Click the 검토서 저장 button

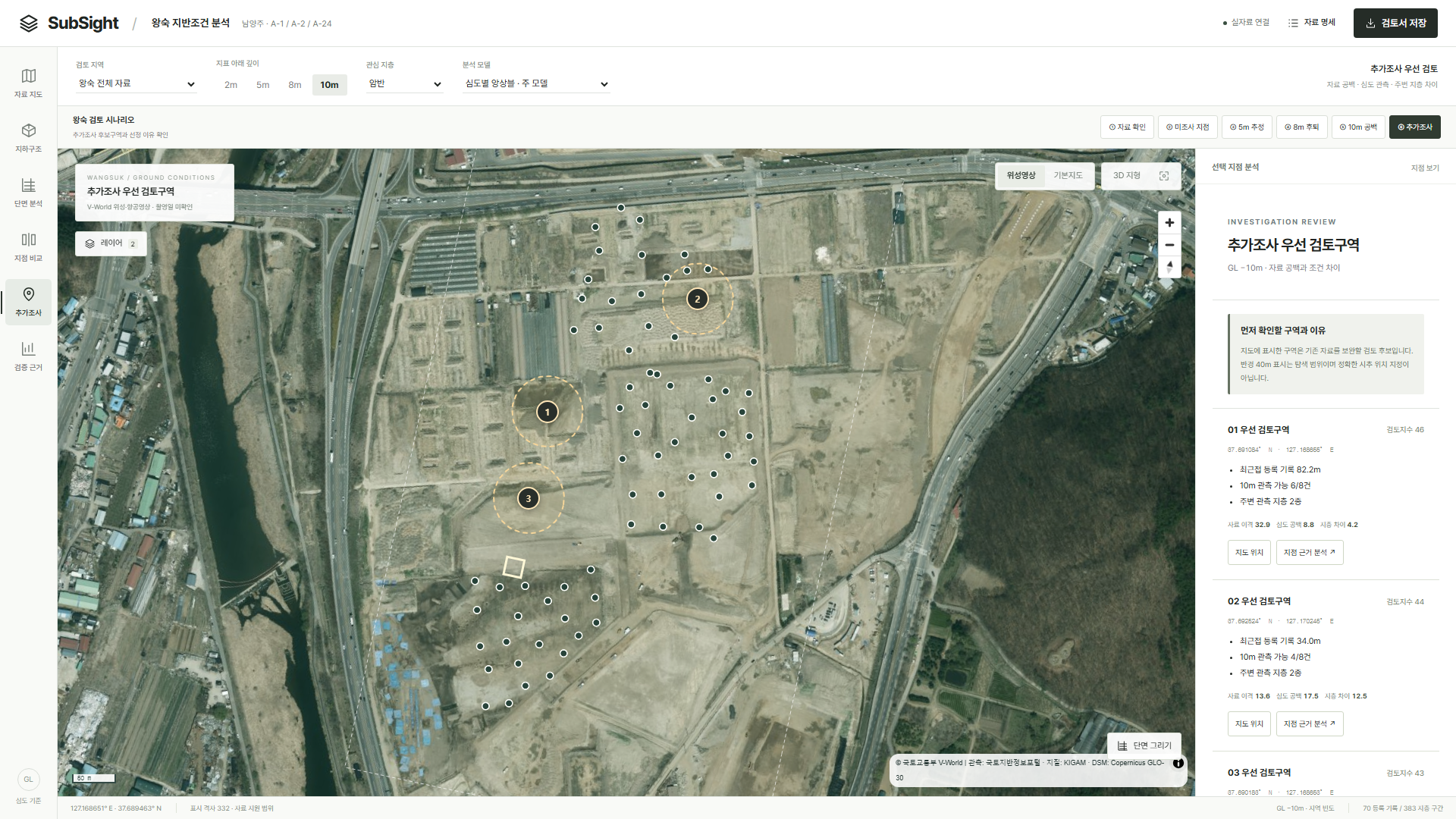[1395, 24]
